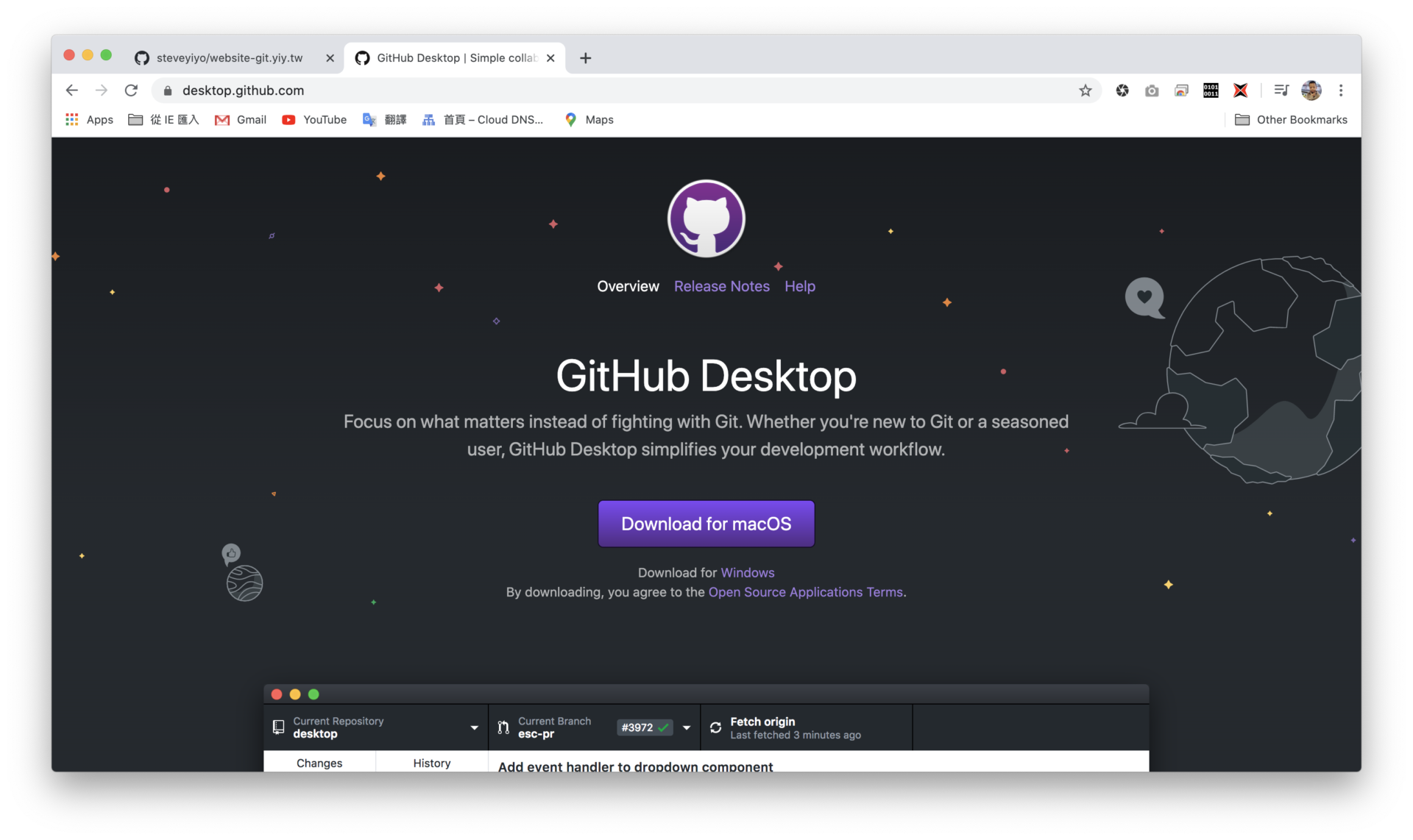Open the 翻譯 translate bookmark

(384, 120)
